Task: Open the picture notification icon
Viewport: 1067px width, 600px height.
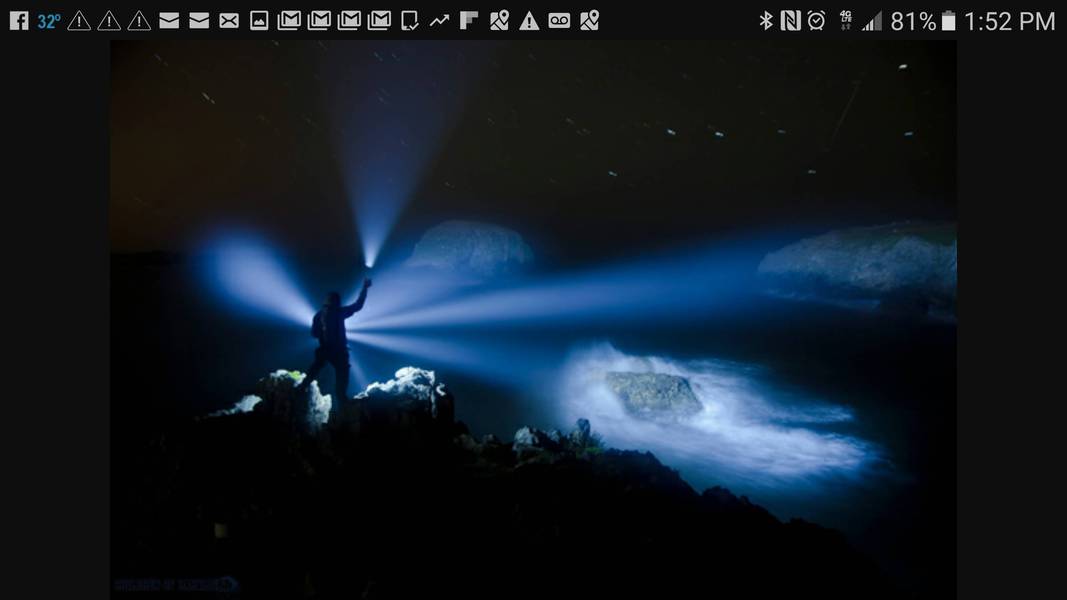Action: [259, 20]
